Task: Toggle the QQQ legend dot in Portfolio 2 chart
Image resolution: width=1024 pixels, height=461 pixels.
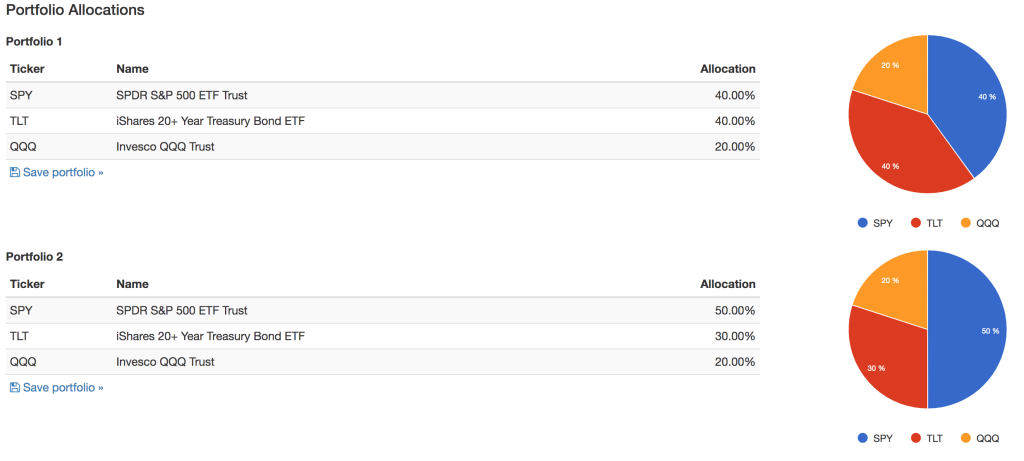Action: coord(966,438)
